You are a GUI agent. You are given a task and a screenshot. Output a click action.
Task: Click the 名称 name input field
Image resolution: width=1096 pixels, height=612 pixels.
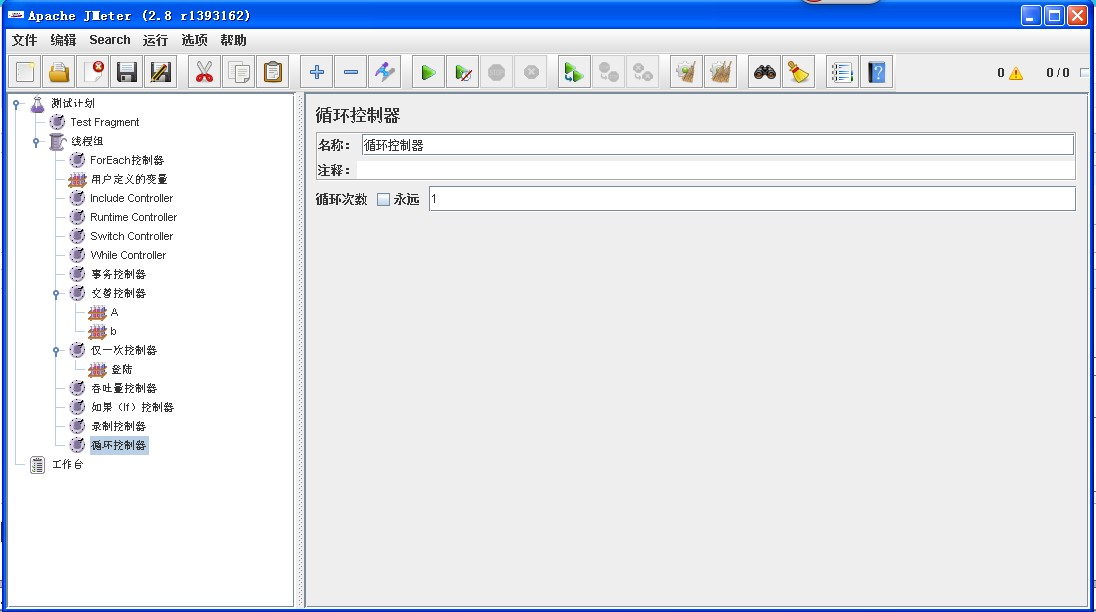pos(718,145)
